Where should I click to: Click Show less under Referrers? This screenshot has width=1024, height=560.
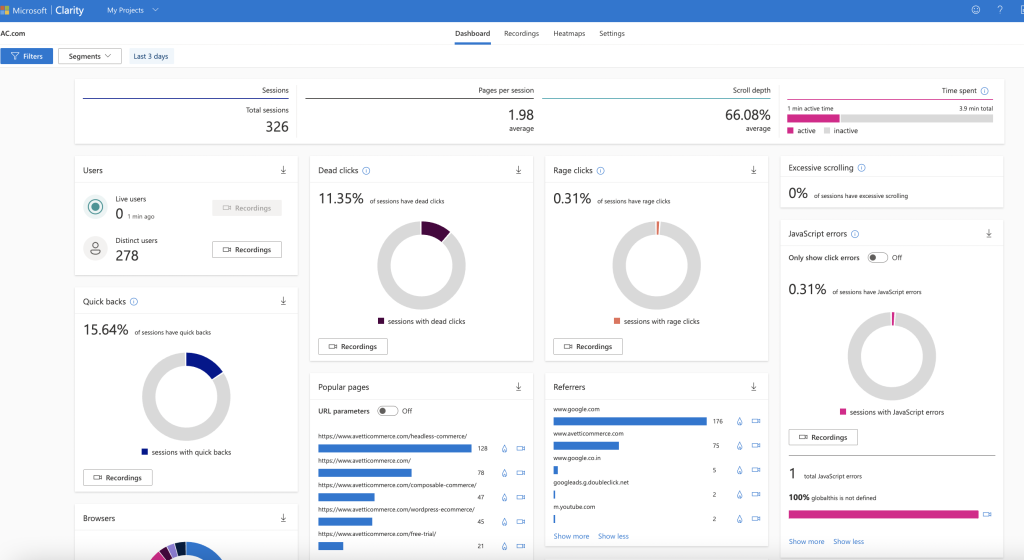click(x=613, y=537)
